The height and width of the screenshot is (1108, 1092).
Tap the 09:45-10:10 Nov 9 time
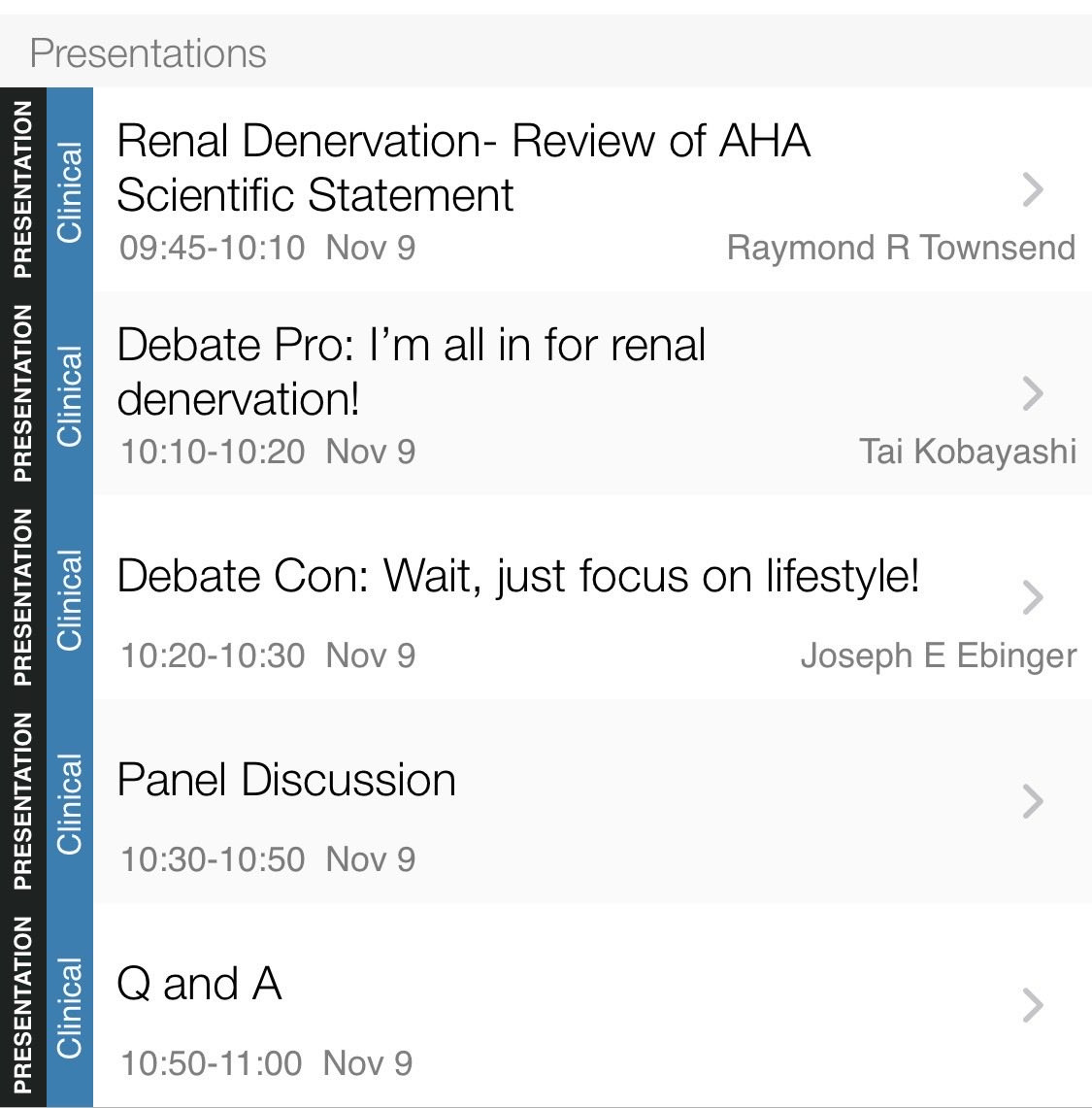coord(268,248)
